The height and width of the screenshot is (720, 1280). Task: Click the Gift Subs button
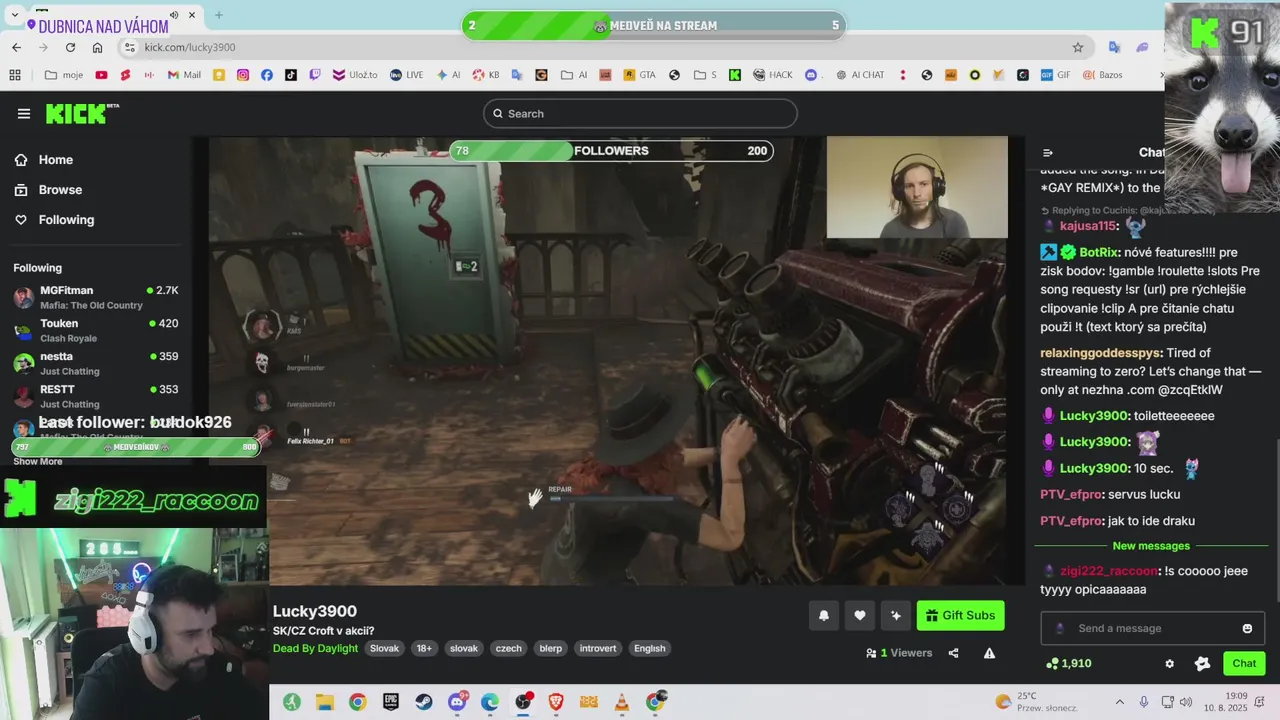tap(961, 616)
